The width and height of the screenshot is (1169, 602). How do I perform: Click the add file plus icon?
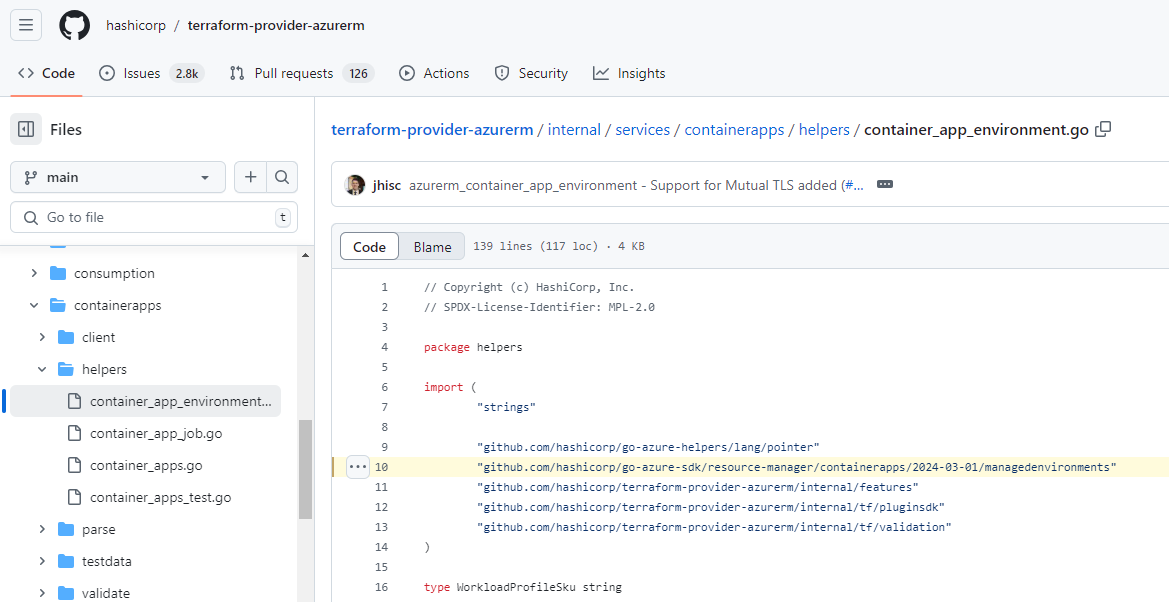click(250, 177)
